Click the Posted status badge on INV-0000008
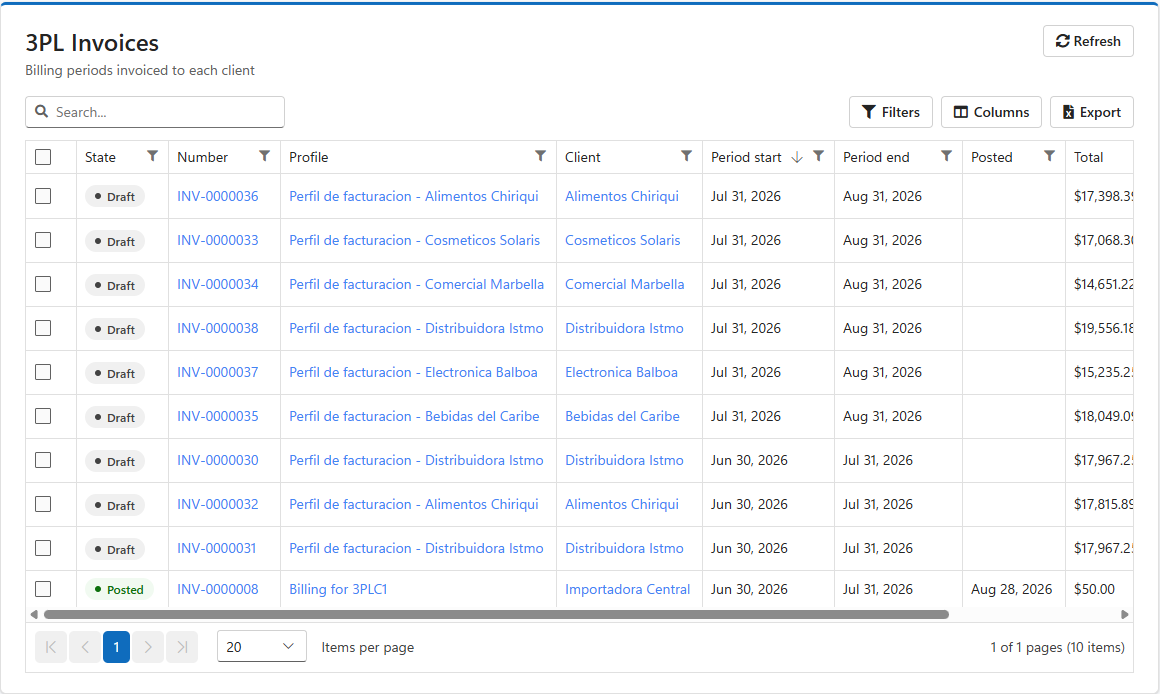Image resolution: width=1160 pixels, height=694 pixels. 119,590
